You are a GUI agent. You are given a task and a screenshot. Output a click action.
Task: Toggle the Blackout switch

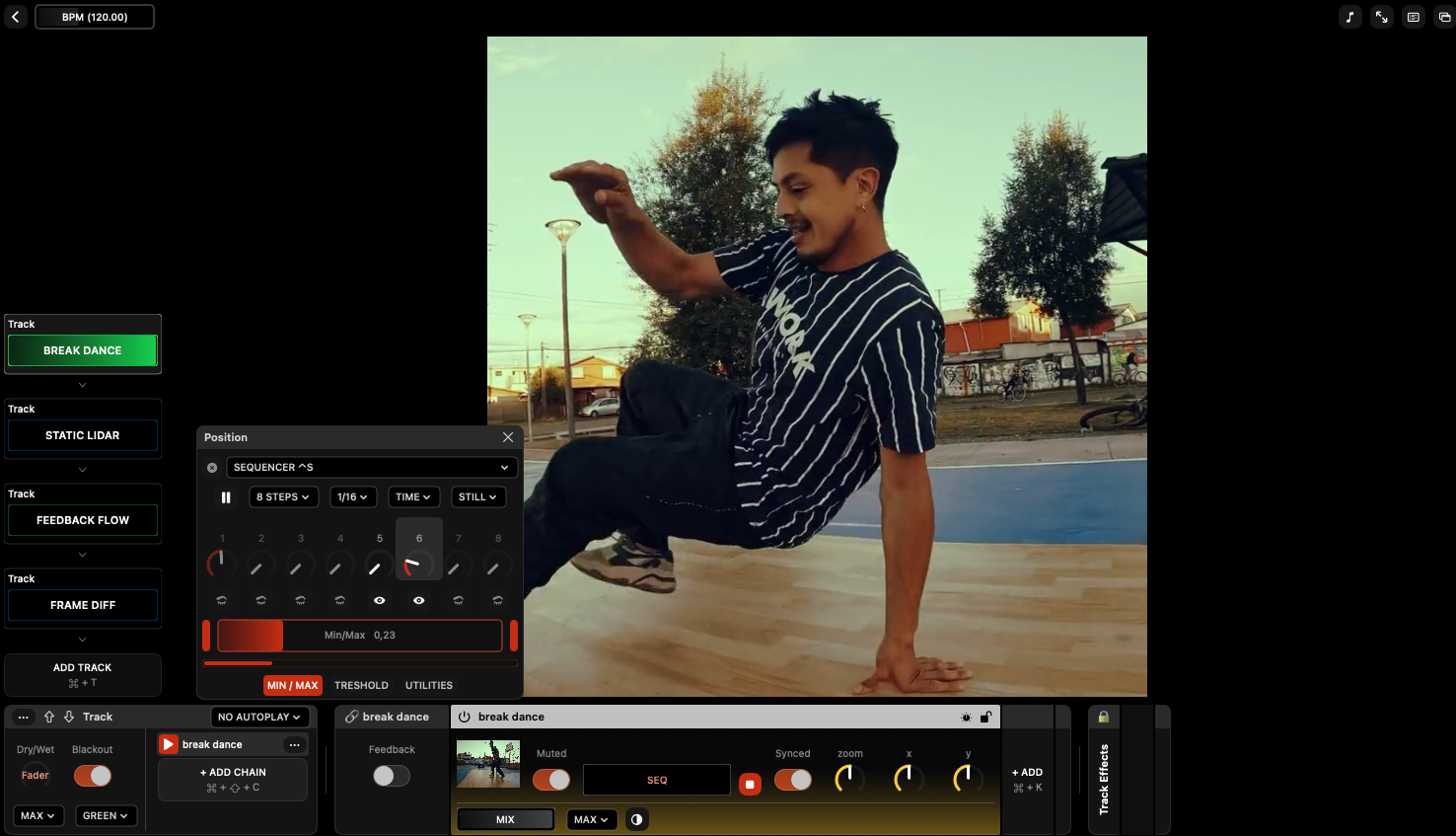click(93, 776)
